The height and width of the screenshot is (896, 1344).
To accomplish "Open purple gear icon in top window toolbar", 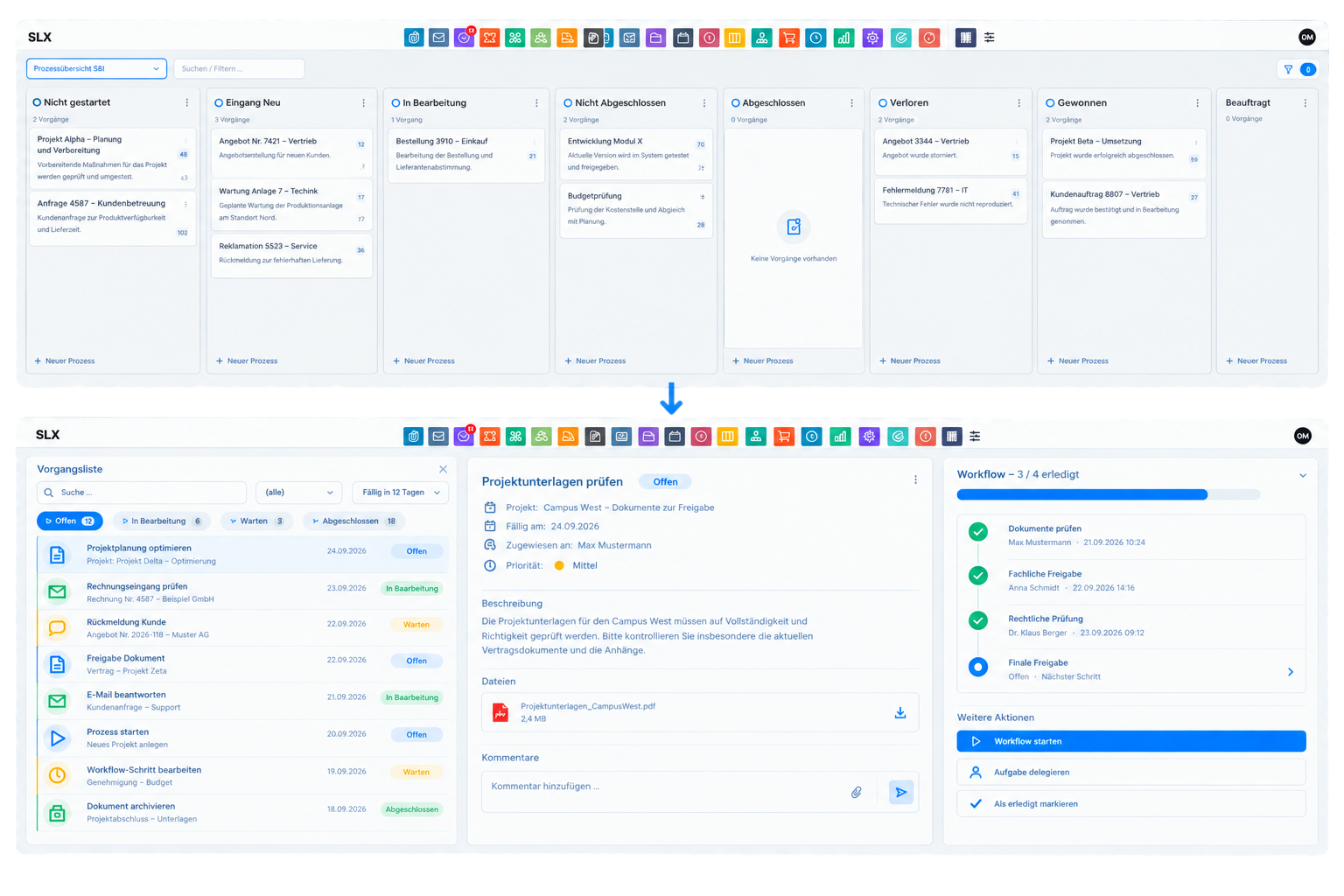I will pos(872,38).
